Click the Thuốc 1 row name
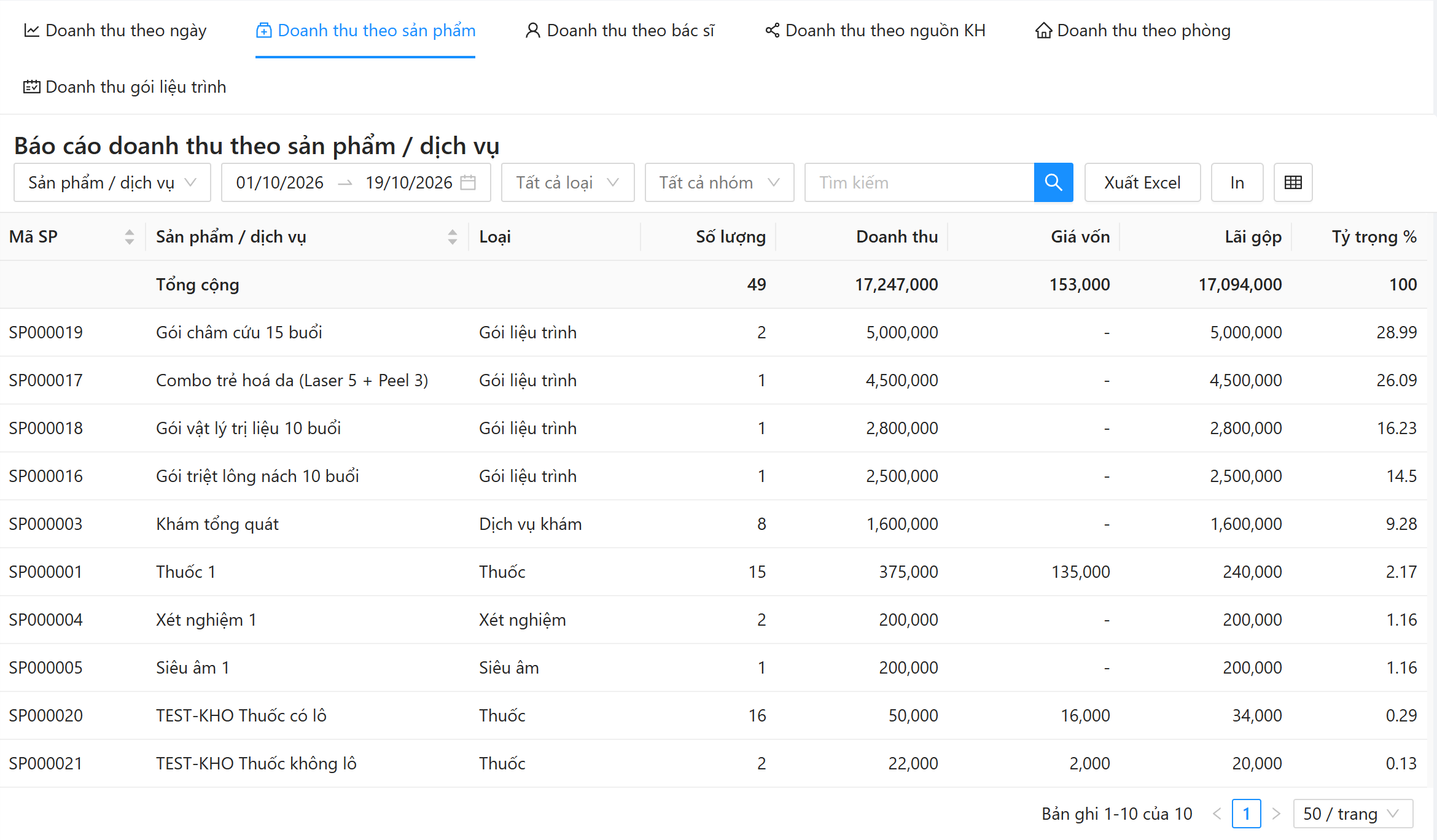This screenshot has width=1437, height=840. click(x=186, y=572)
